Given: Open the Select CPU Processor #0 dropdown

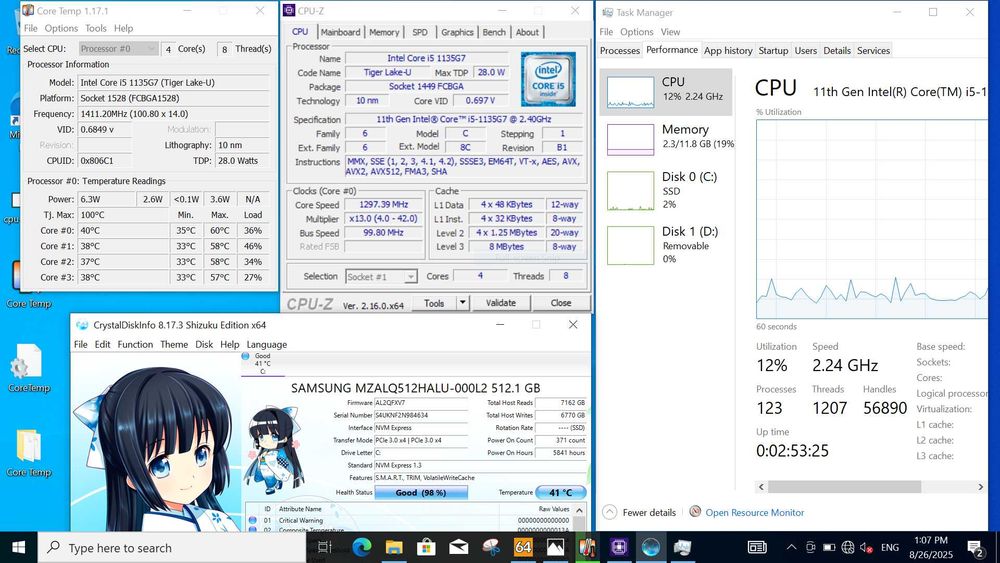Looking at the screenshot, I should [118, 48].
